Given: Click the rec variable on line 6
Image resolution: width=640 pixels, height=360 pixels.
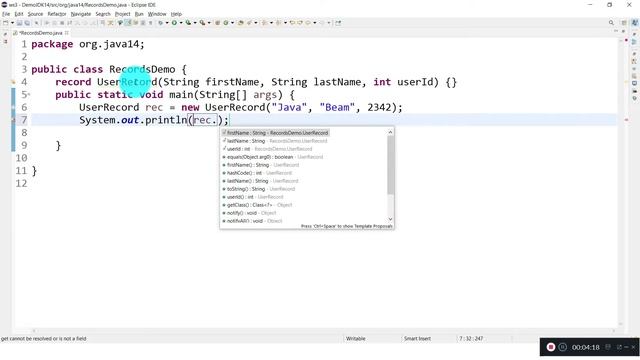Looking at the screenshot, I should click(154, 108).
